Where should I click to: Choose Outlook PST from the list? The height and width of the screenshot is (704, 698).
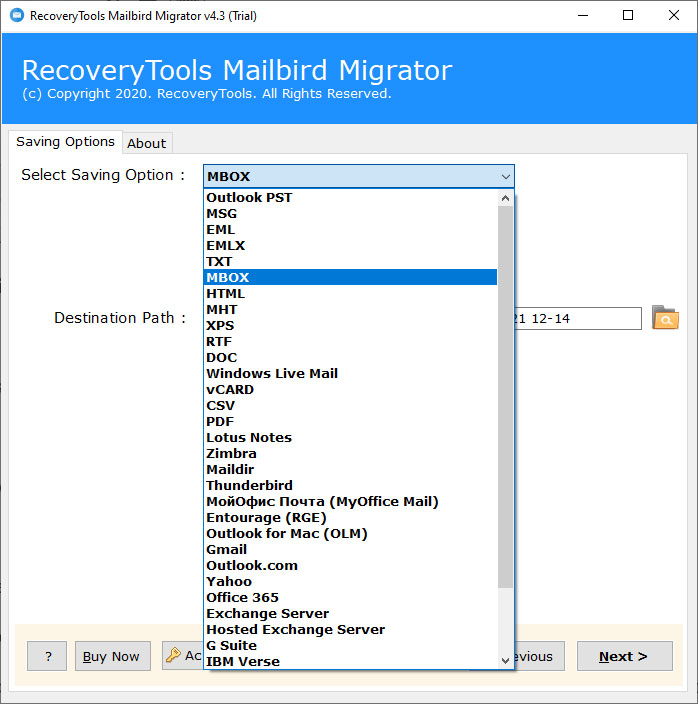pos(350,198)
